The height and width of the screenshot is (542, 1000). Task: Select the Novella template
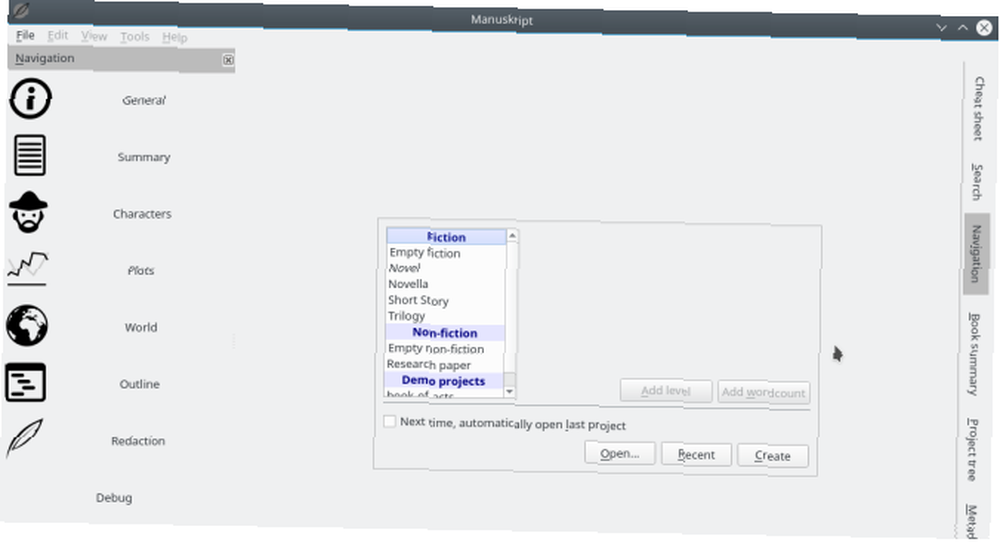tap(446, 284)
